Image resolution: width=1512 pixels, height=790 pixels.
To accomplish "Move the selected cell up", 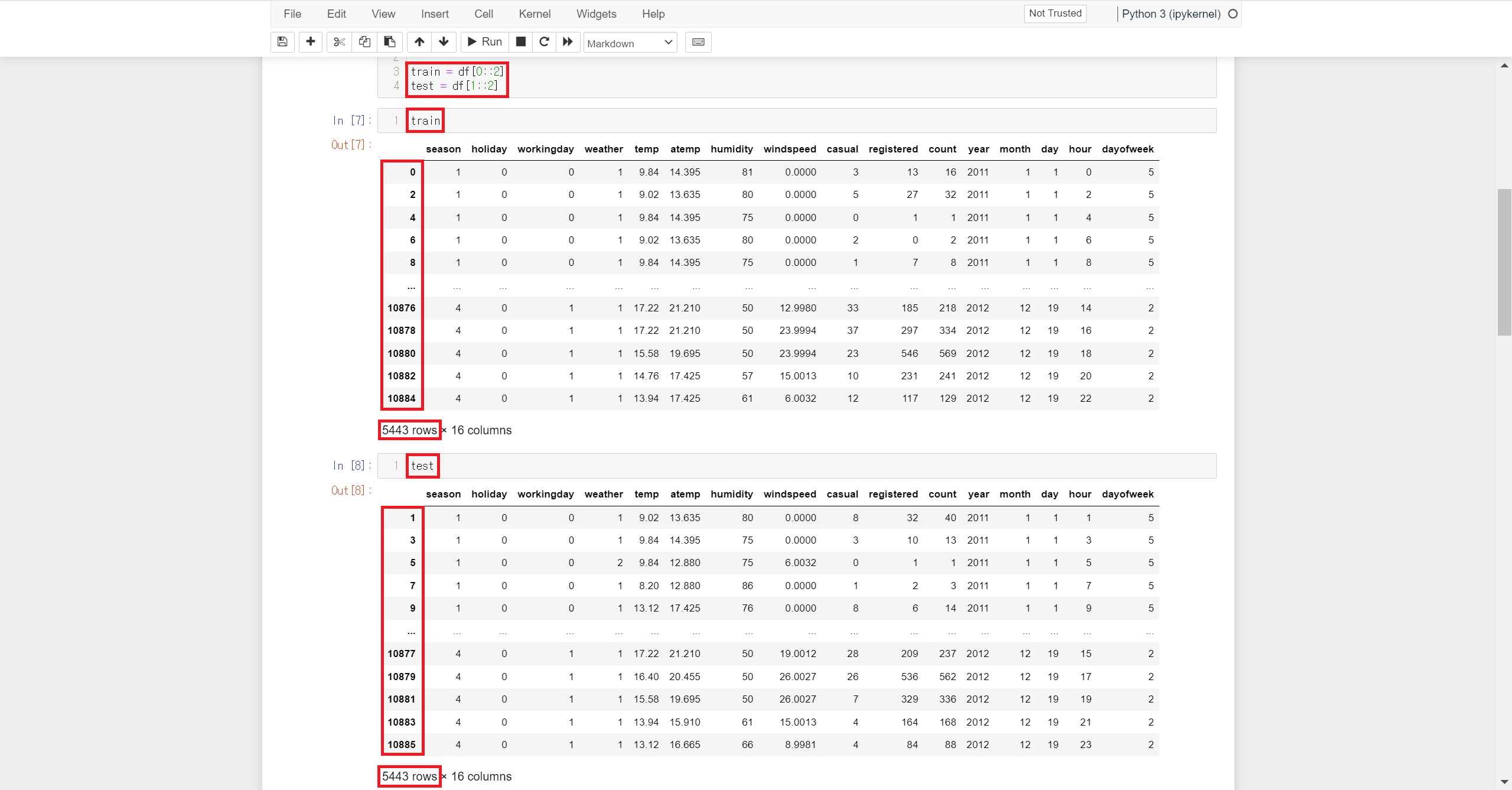I will (x=419, y=42).
